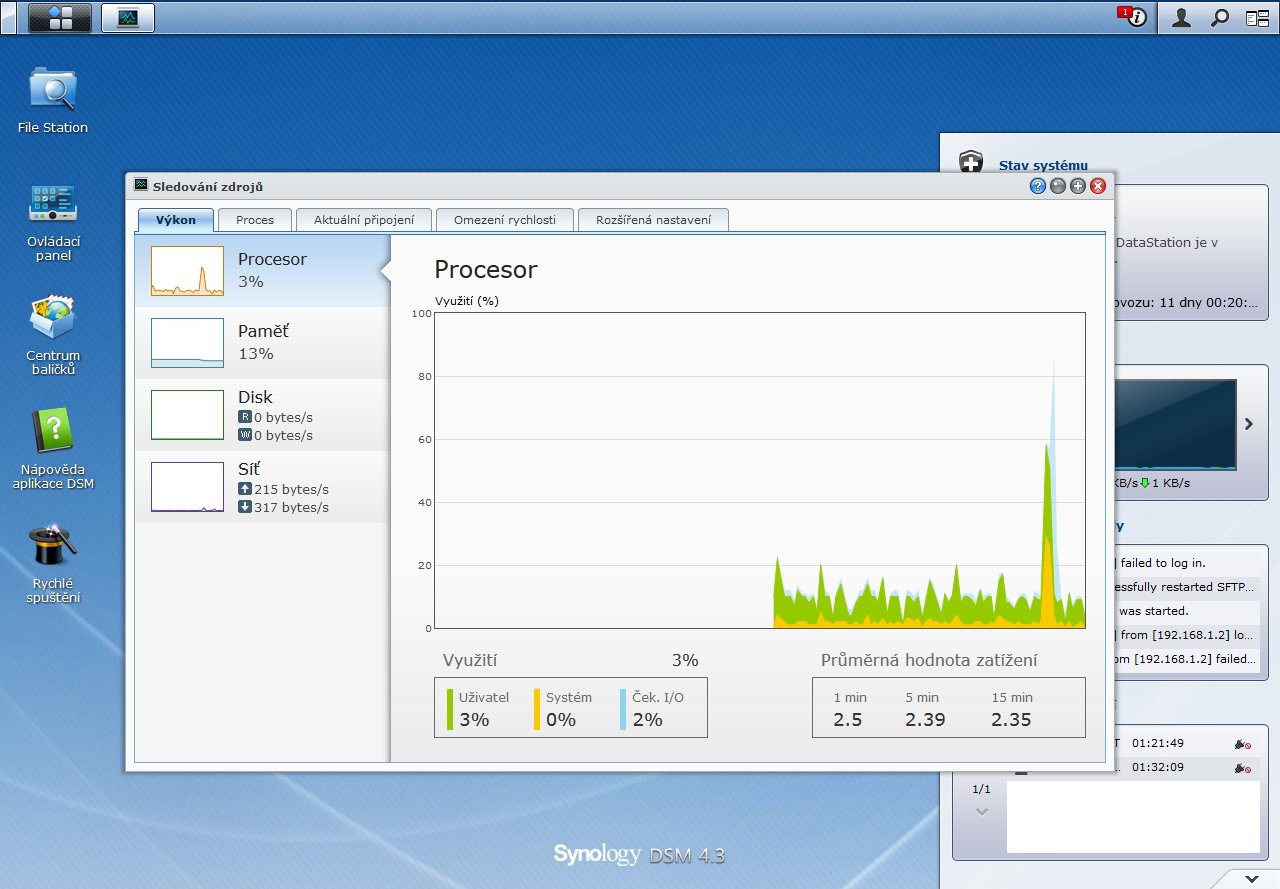Screen dimensions: 1280x889
Task: Switch to the Proces tab
Action: [x=255, y=220]
